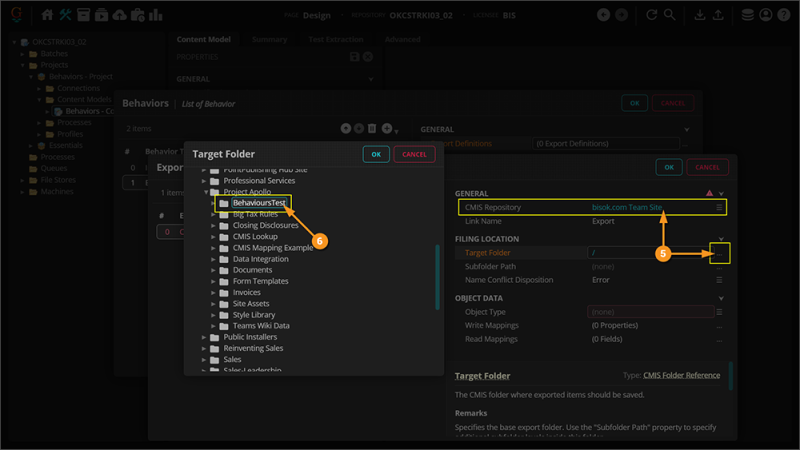Viewport: 800px width, 450px height.
Task: Collapse the Project Apollo folder
Action: pos(205,192)
